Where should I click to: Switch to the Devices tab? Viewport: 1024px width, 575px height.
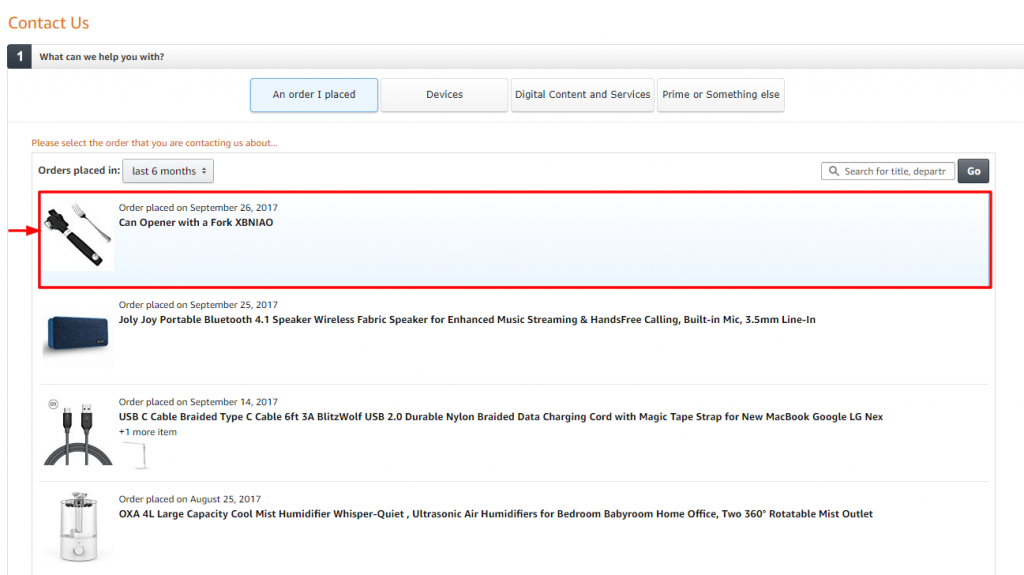point(444,95)
